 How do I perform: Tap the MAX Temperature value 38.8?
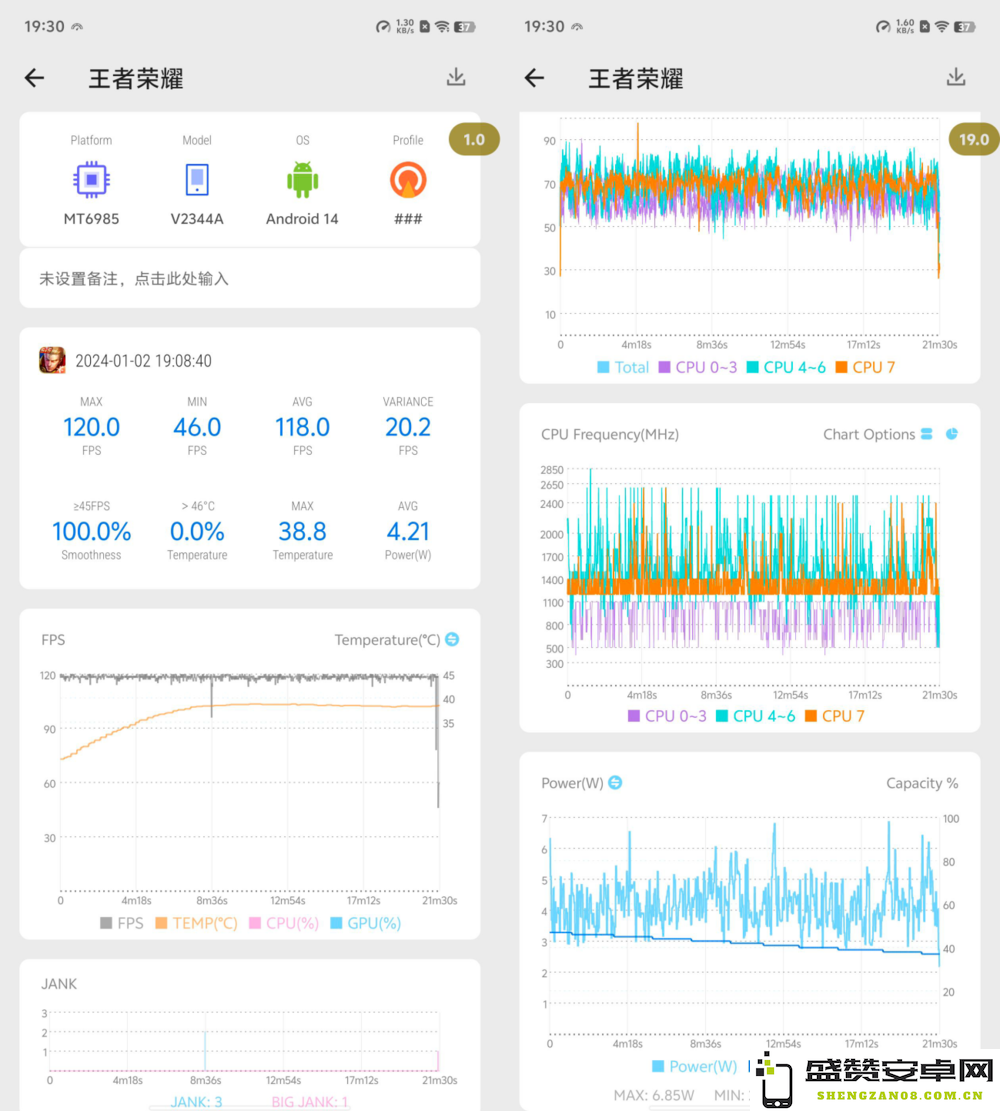tap(303, 531)
